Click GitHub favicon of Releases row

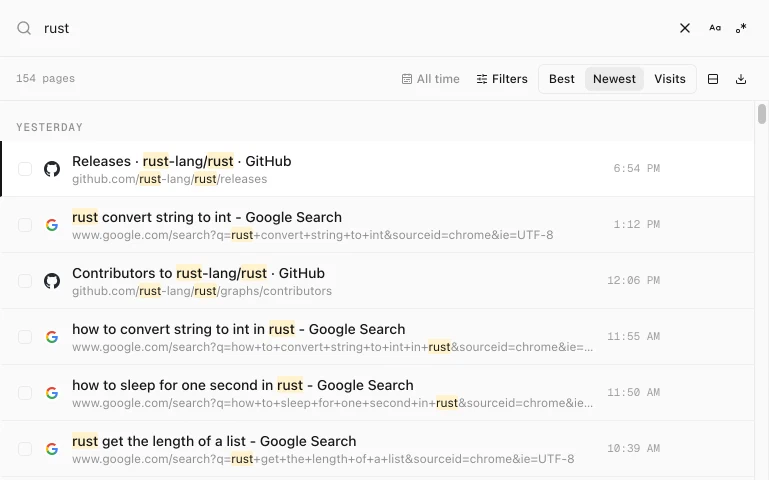[52, 169]
